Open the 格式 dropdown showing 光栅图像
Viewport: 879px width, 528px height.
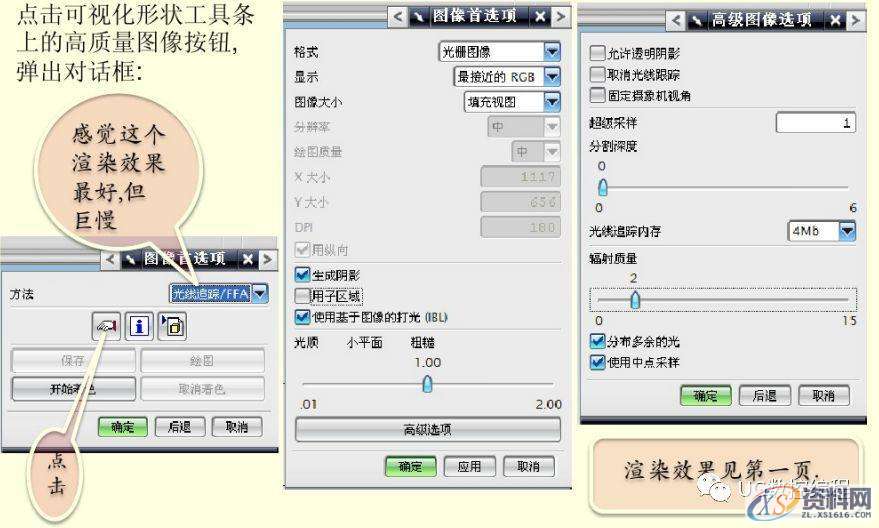[499, 52]
